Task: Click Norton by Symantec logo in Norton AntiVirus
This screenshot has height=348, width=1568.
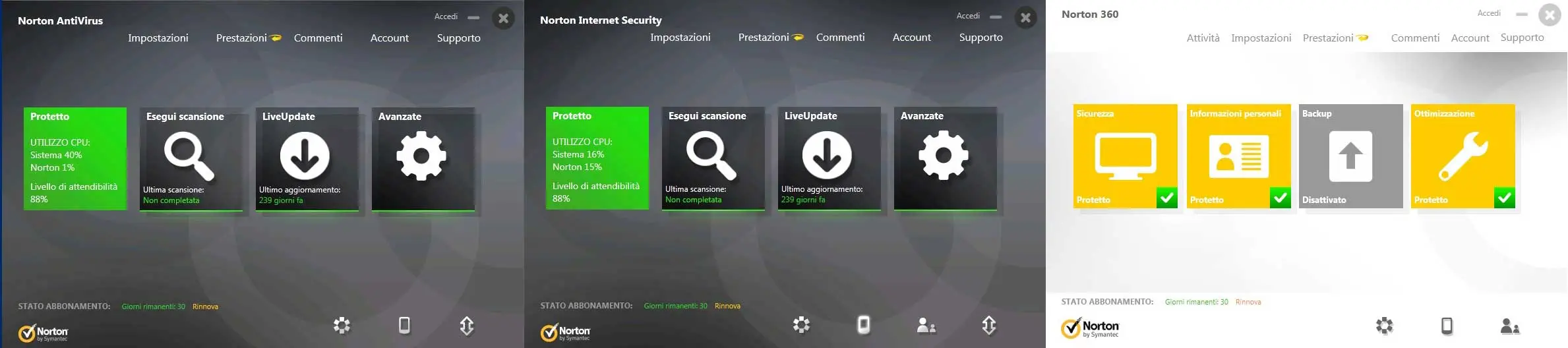Action: [x=43, y=333]
